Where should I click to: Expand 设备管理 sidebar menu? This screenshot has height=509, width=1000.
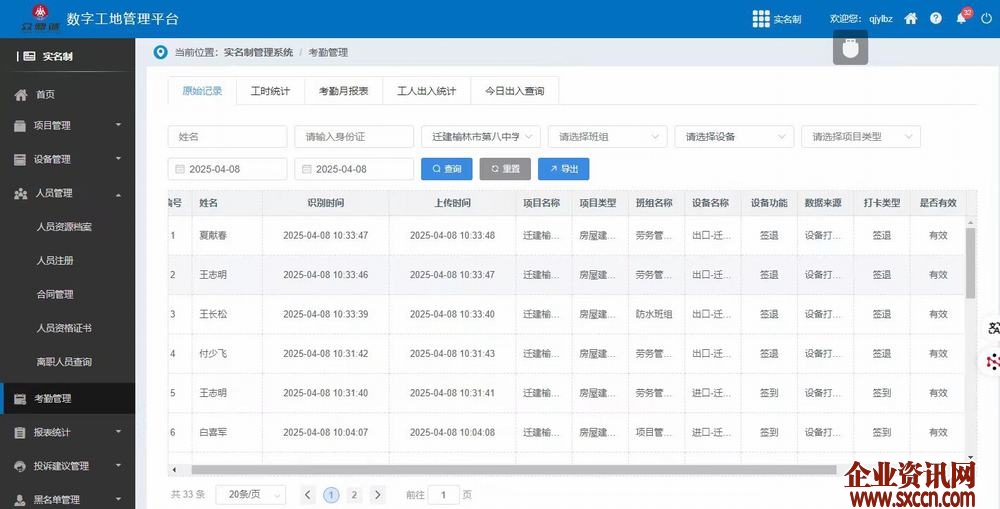point(119,158)
